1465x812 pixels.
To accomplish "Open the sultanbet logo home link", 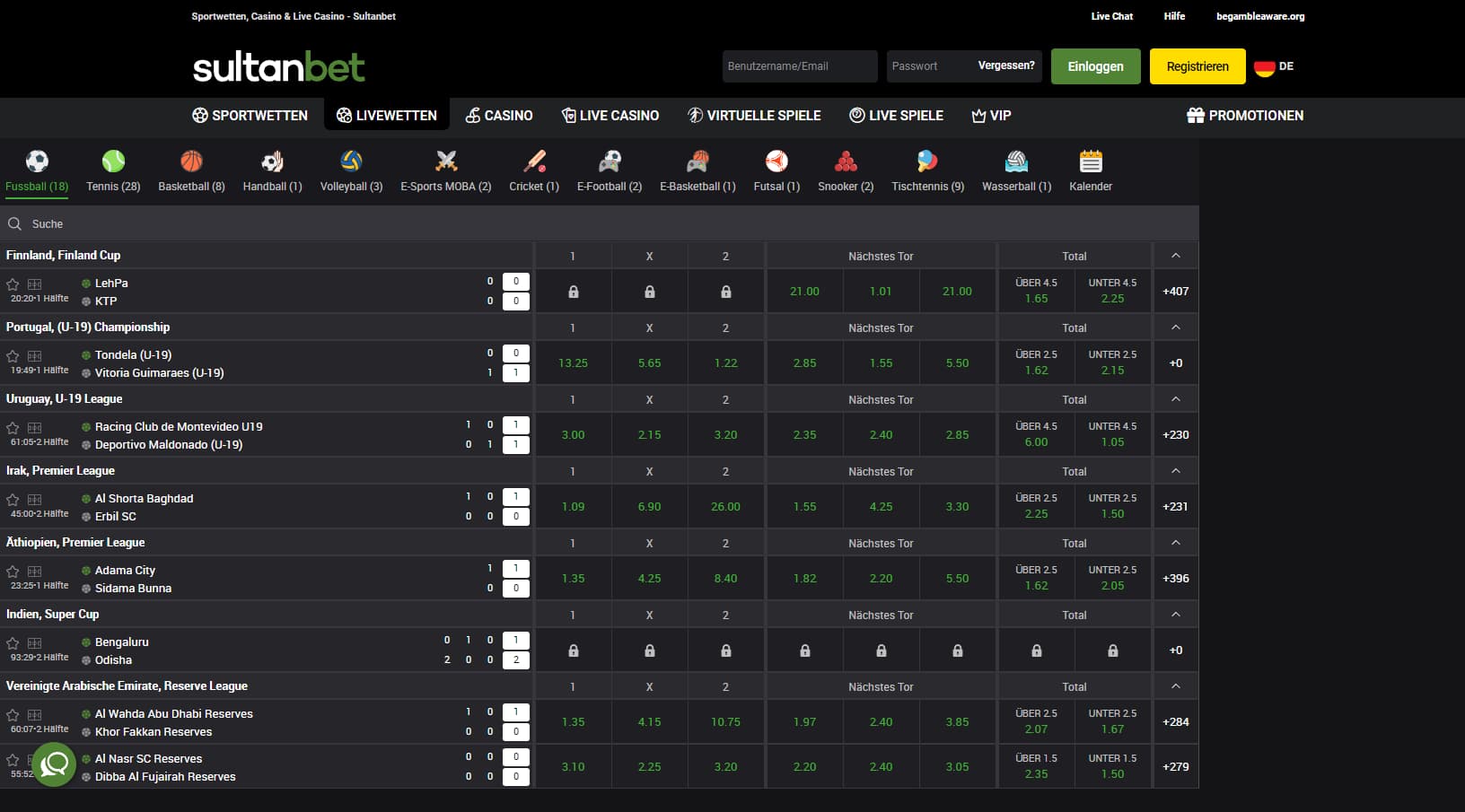I will click(x=279, y=66).
